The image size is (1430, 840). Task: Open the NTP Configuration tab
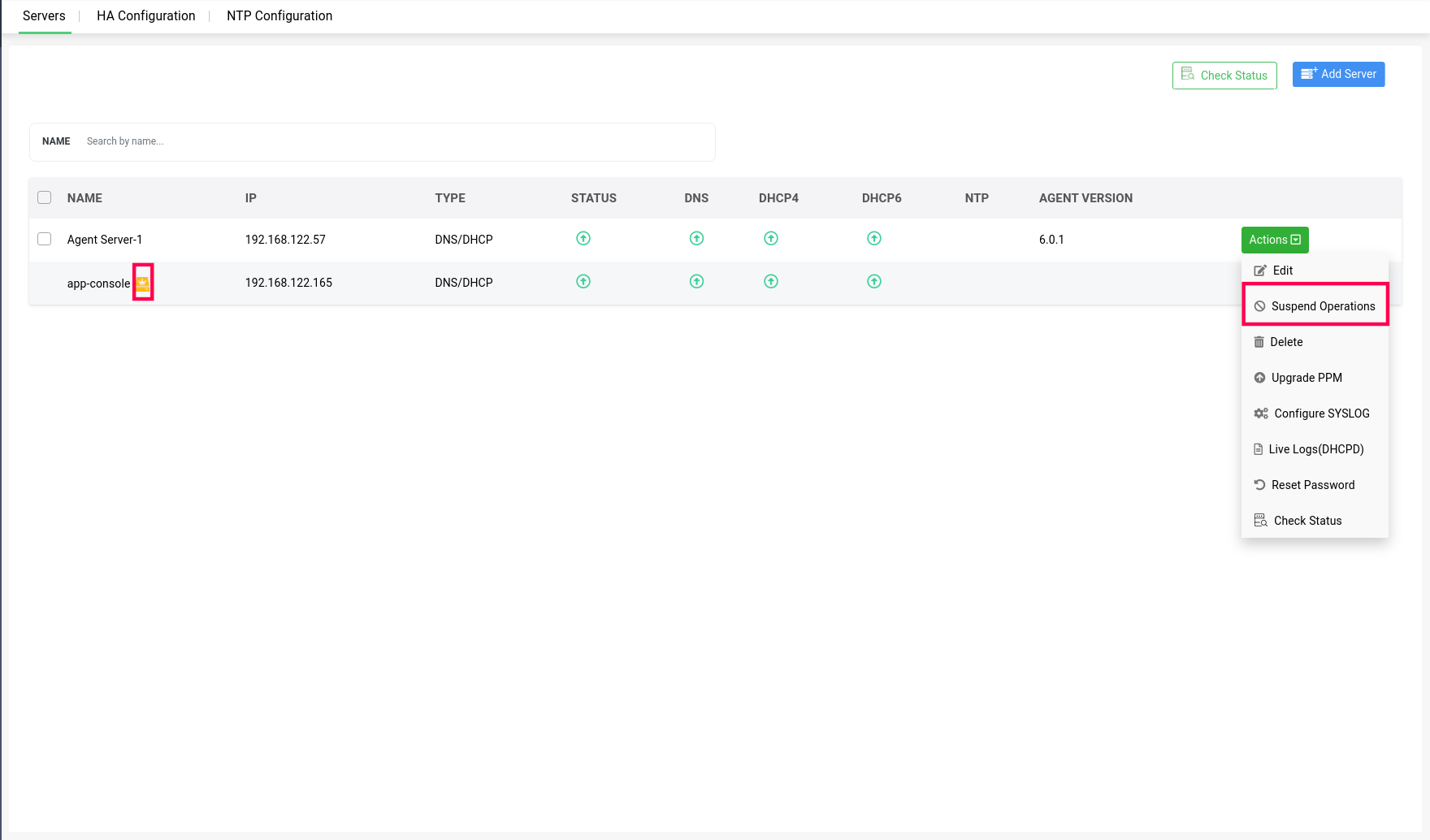pyautogui.click(x=279, y=16)
